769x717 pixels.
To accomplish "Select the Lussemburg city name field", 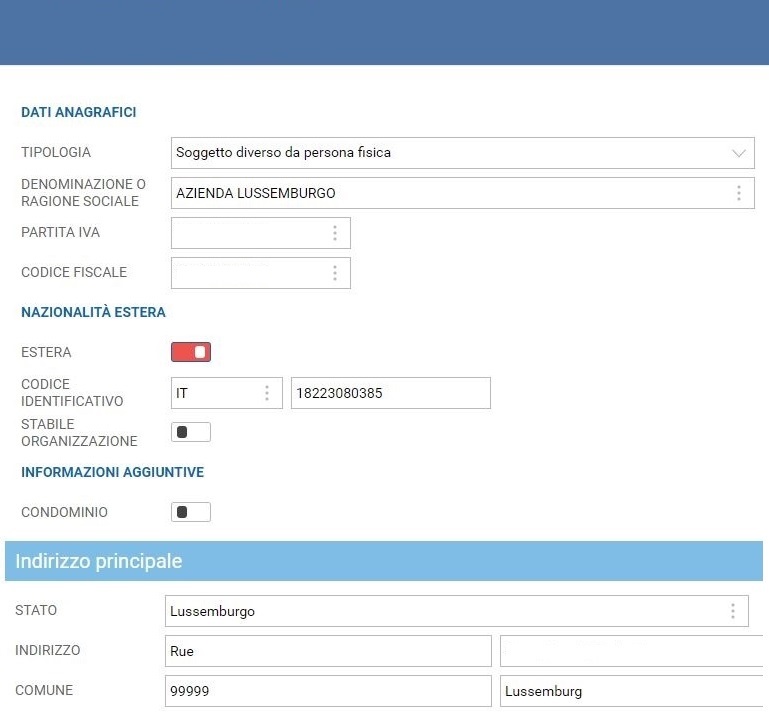I will [x=632, y=691].
